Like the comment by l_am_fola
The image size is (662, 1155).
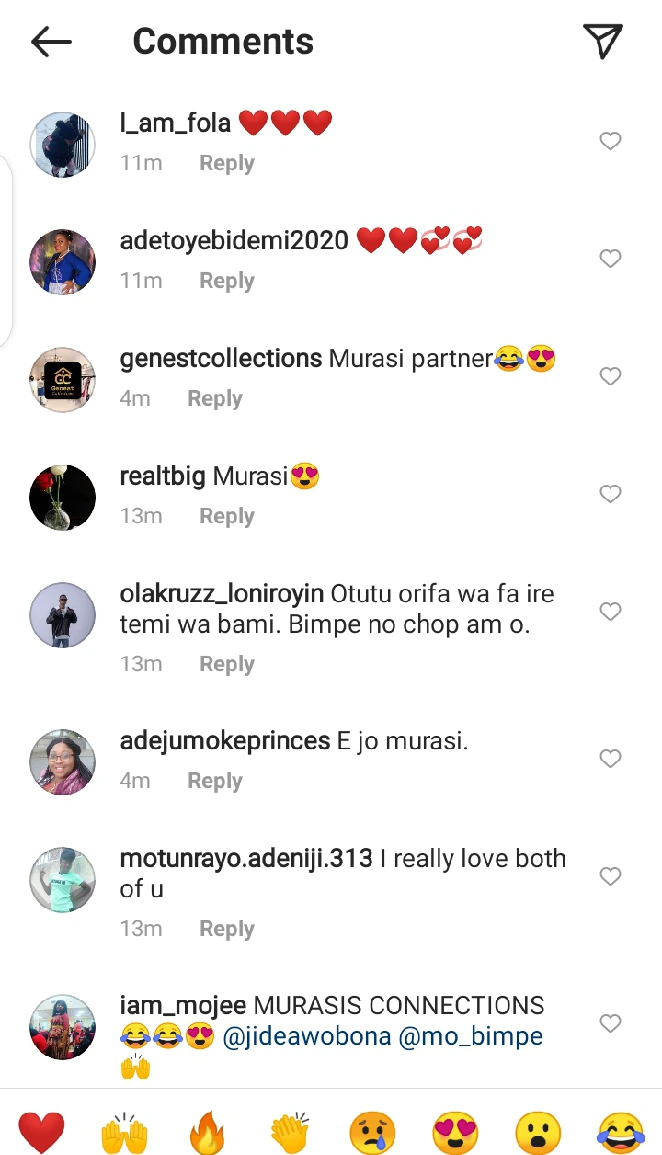point(610,141)
